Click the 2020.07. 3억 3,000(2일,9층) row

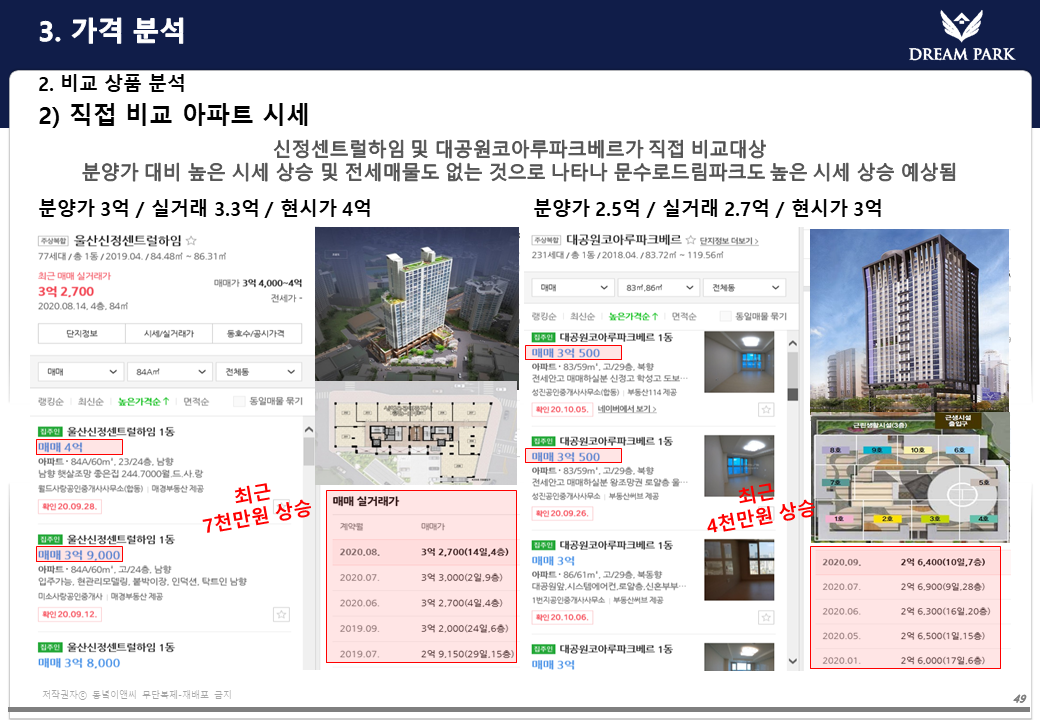[421, 577]
